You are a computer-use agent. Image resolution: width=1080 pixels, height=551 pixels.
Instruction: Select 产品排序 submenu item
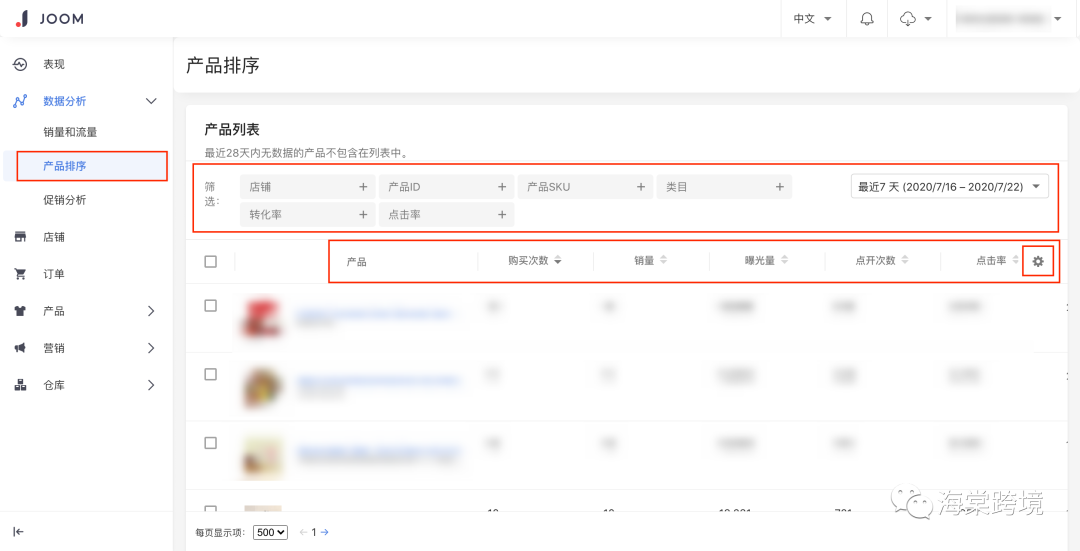coord(65,166)
